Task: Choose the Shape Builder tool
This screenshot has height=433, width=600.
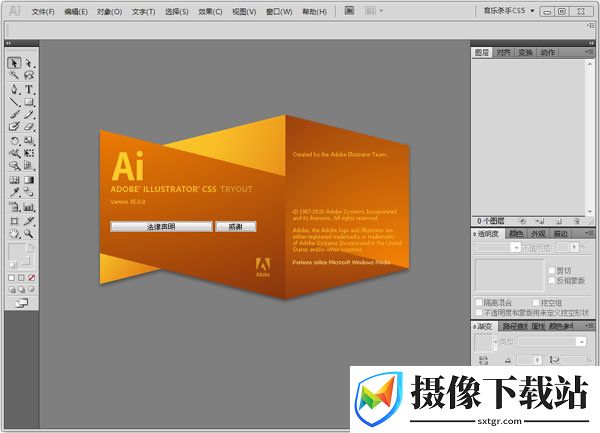Action: tap(14, 166)
